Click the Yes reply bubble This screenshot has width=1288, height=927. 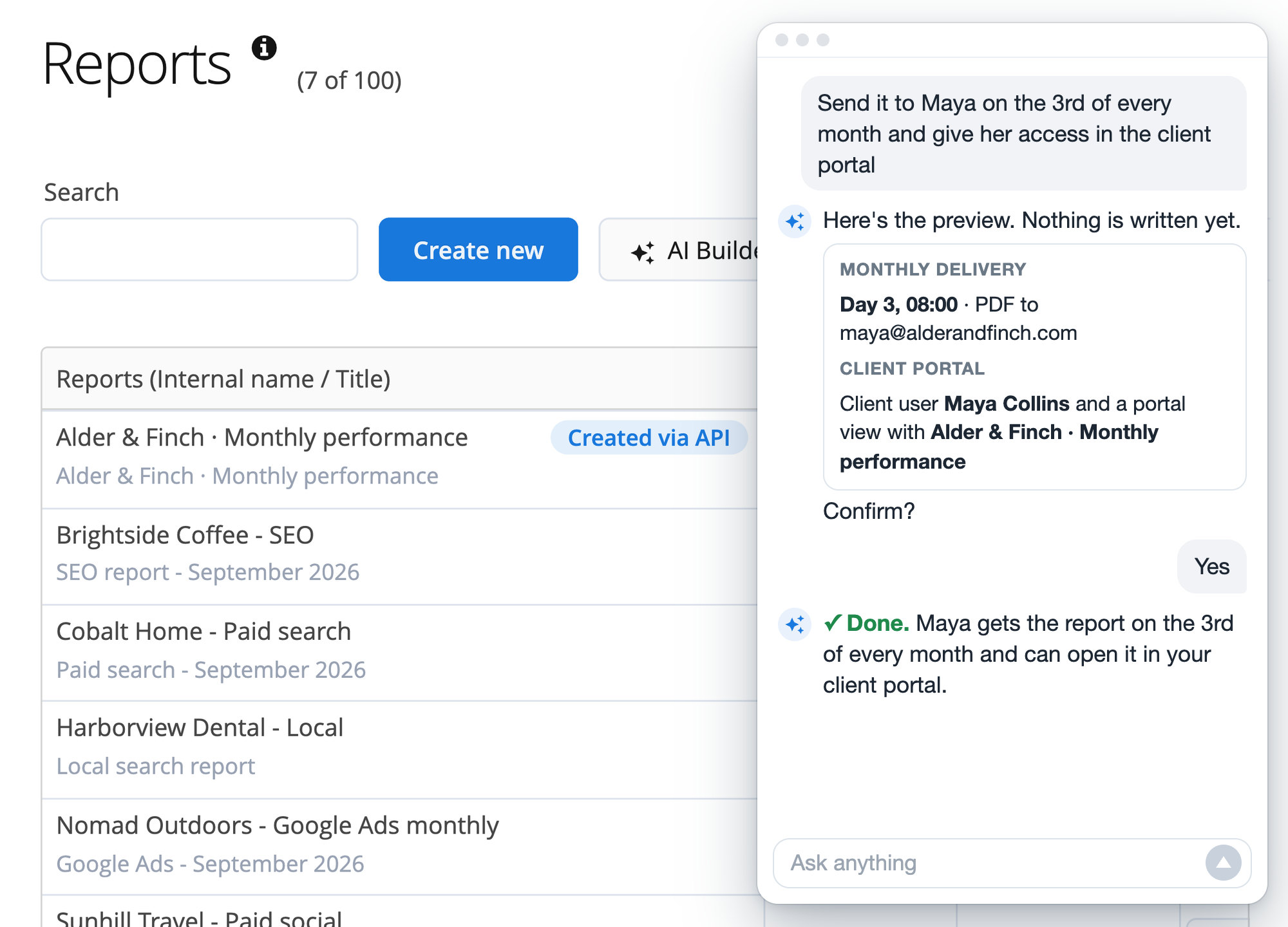click(x=1211, y=566)
